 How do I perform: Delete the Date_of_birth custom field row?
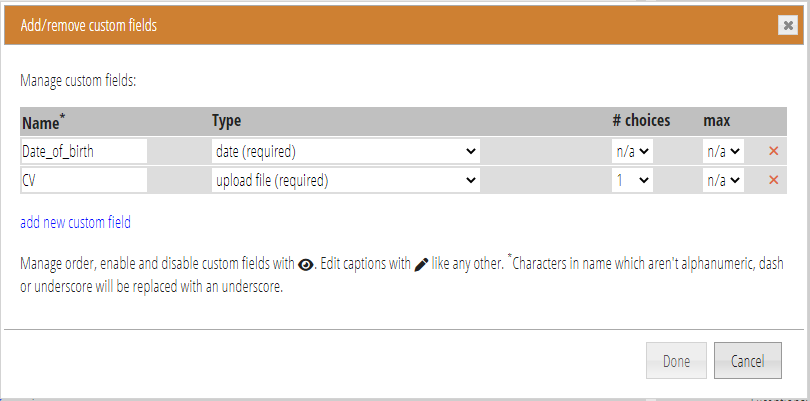pyautogui.click(x=773, y=151)
